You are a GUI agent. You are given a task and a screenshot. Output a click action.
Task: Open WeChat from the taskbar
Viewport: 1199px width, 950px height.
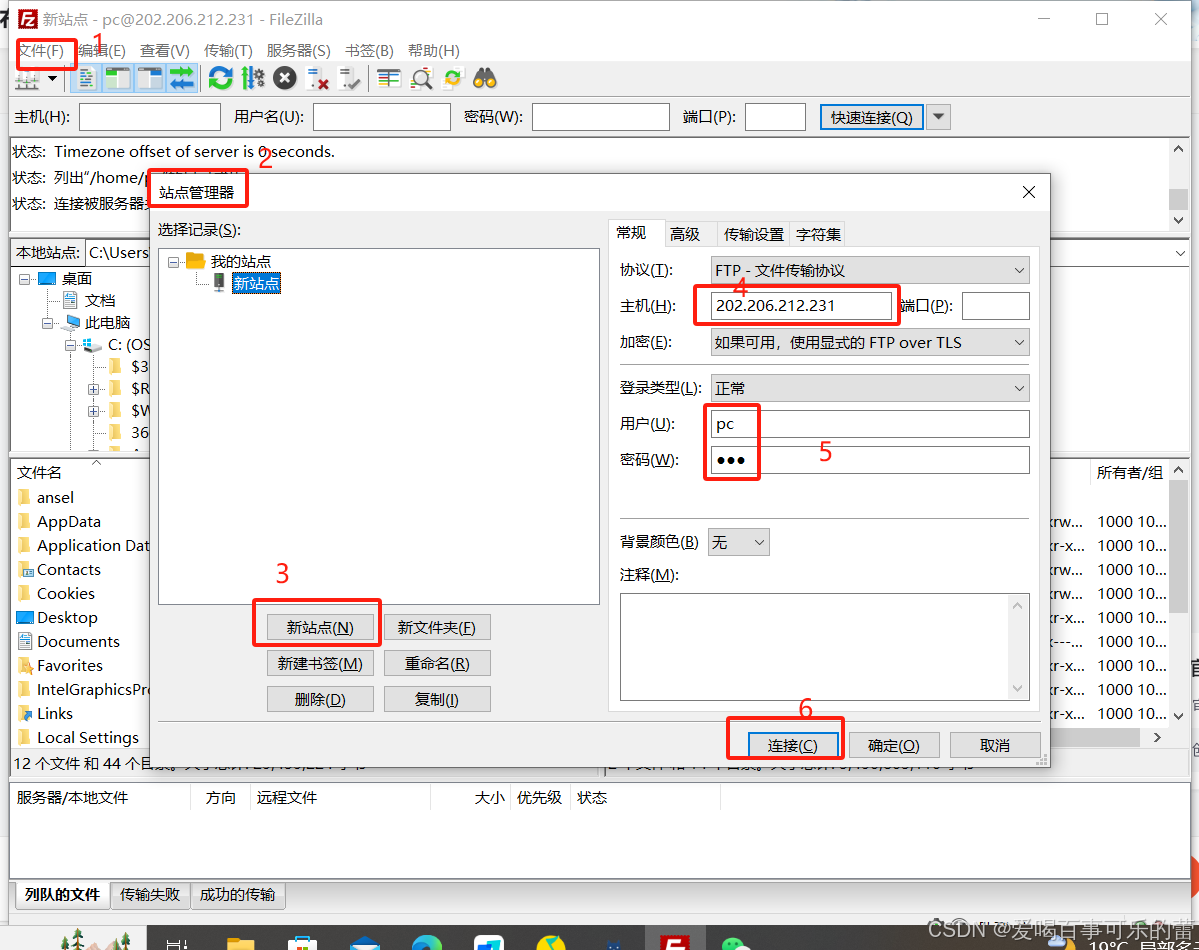point(736,942)
